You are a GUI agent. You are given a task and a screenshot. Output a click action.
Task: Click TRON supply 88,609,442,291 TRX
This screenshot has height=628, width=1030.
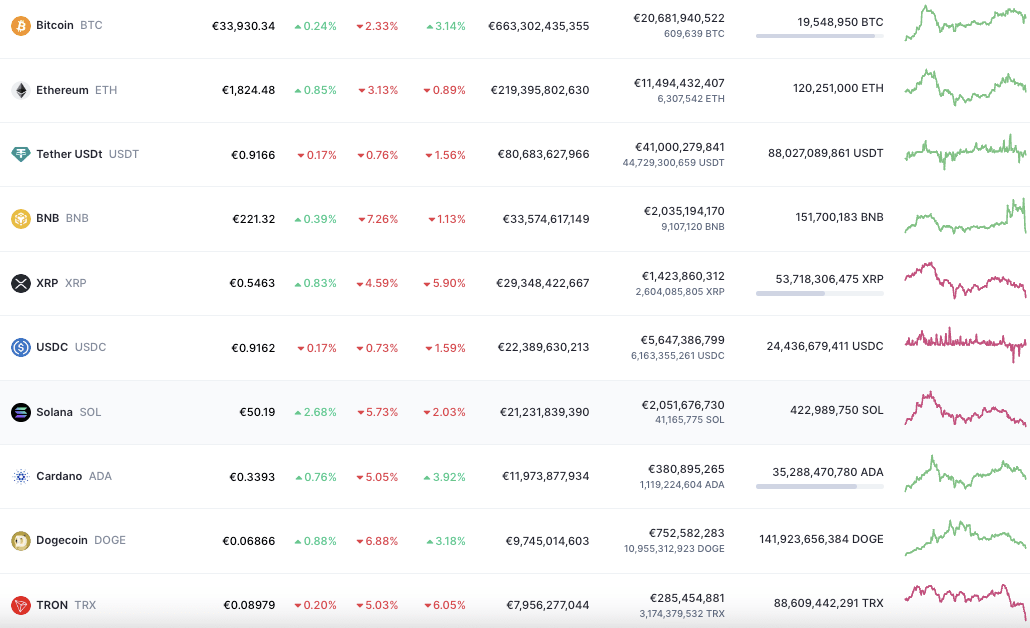pos(828,603)
